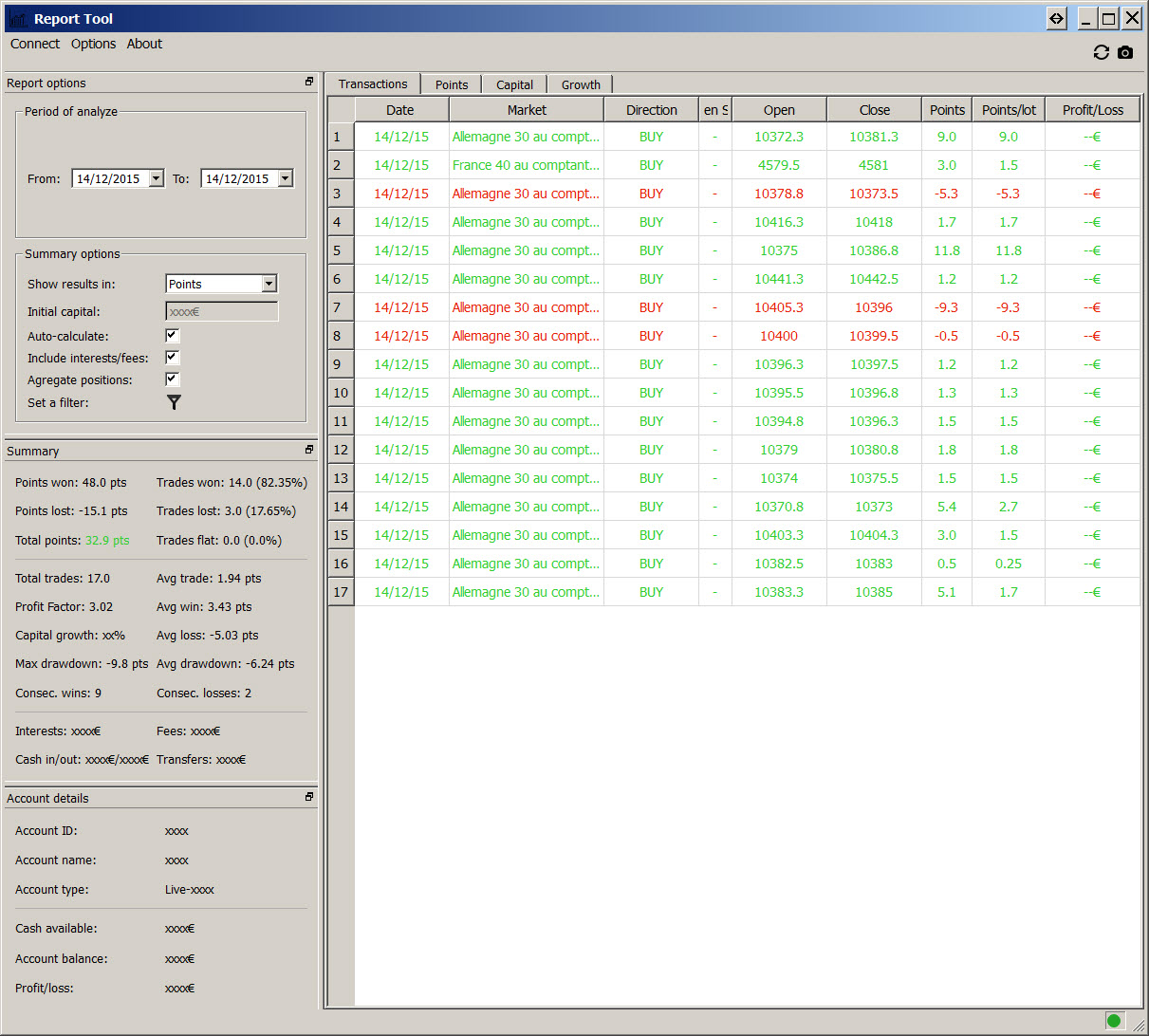Image resolution: width=1149 pixels, height=1036 pixels.
Task: Undock the Report options panel
Action: [309, 83]
